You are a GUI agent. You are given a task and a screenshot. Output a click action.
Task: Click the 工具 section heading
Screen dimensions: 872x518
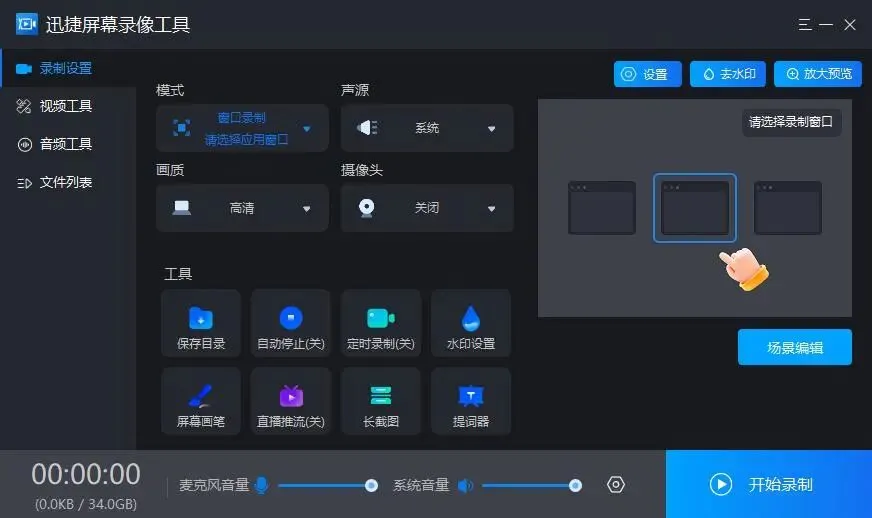click(178, 274)
